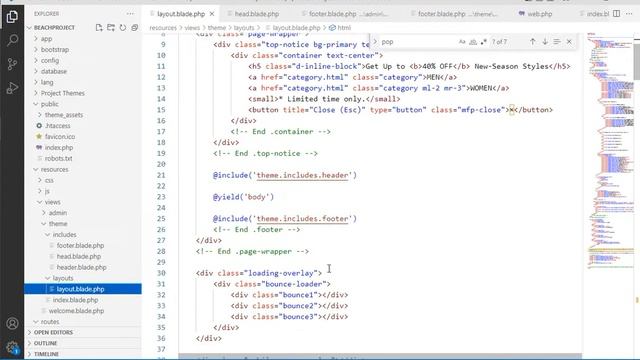Open Source Control view in activity bar
Screen dimensions: 640x360
(x=12, y=64)
